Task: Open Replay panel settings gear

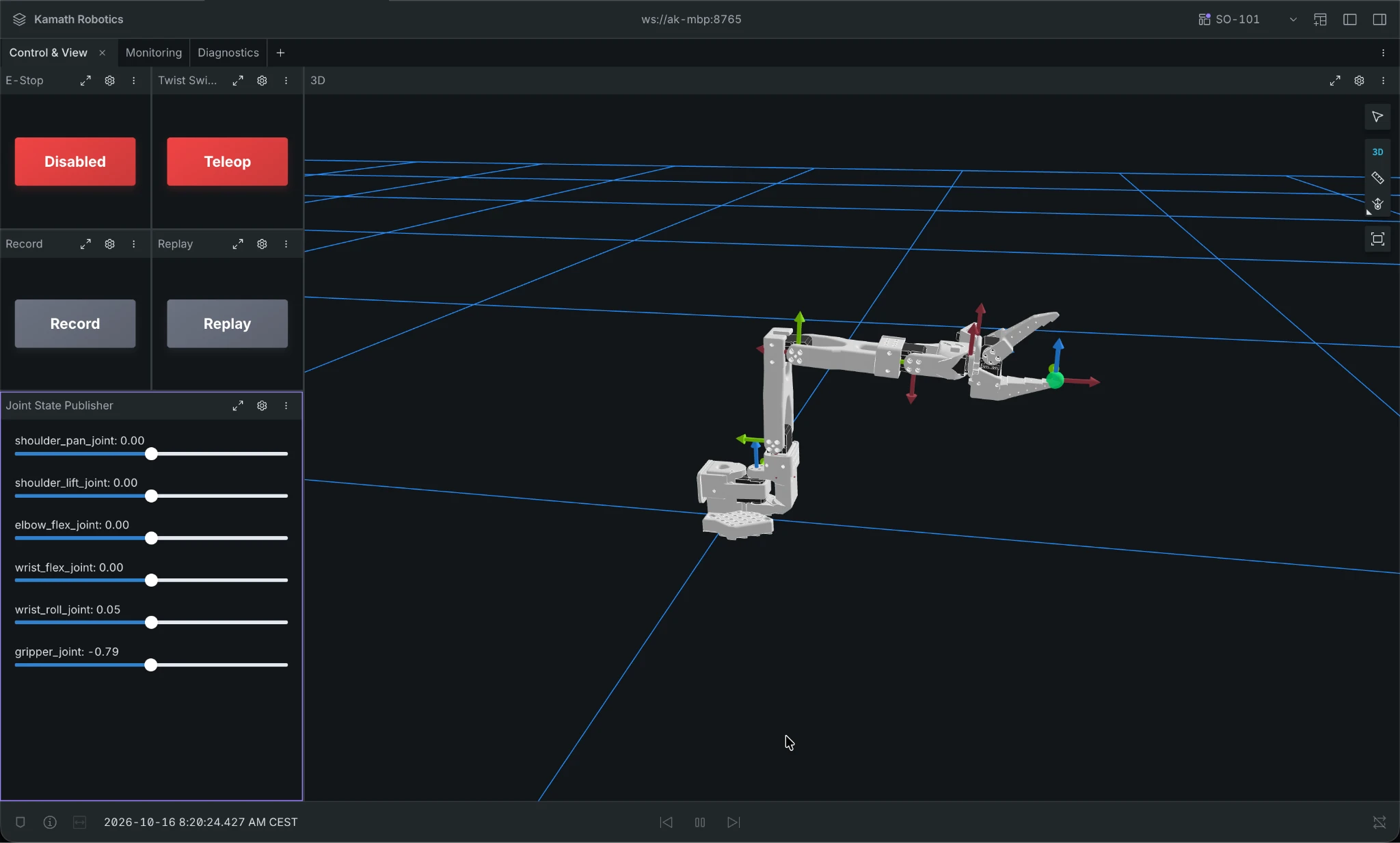Action: pyautogui.click(x=262, y=244)
